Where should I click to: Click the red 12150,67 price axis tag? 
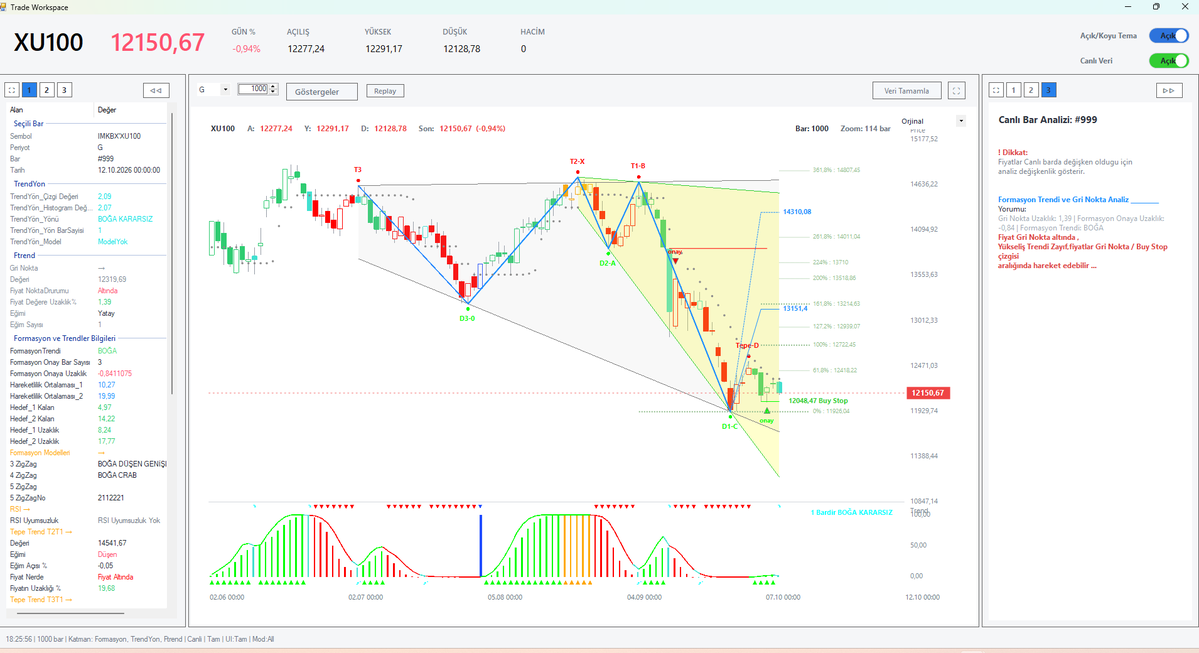pyautogui.click(x=928, y=393)
